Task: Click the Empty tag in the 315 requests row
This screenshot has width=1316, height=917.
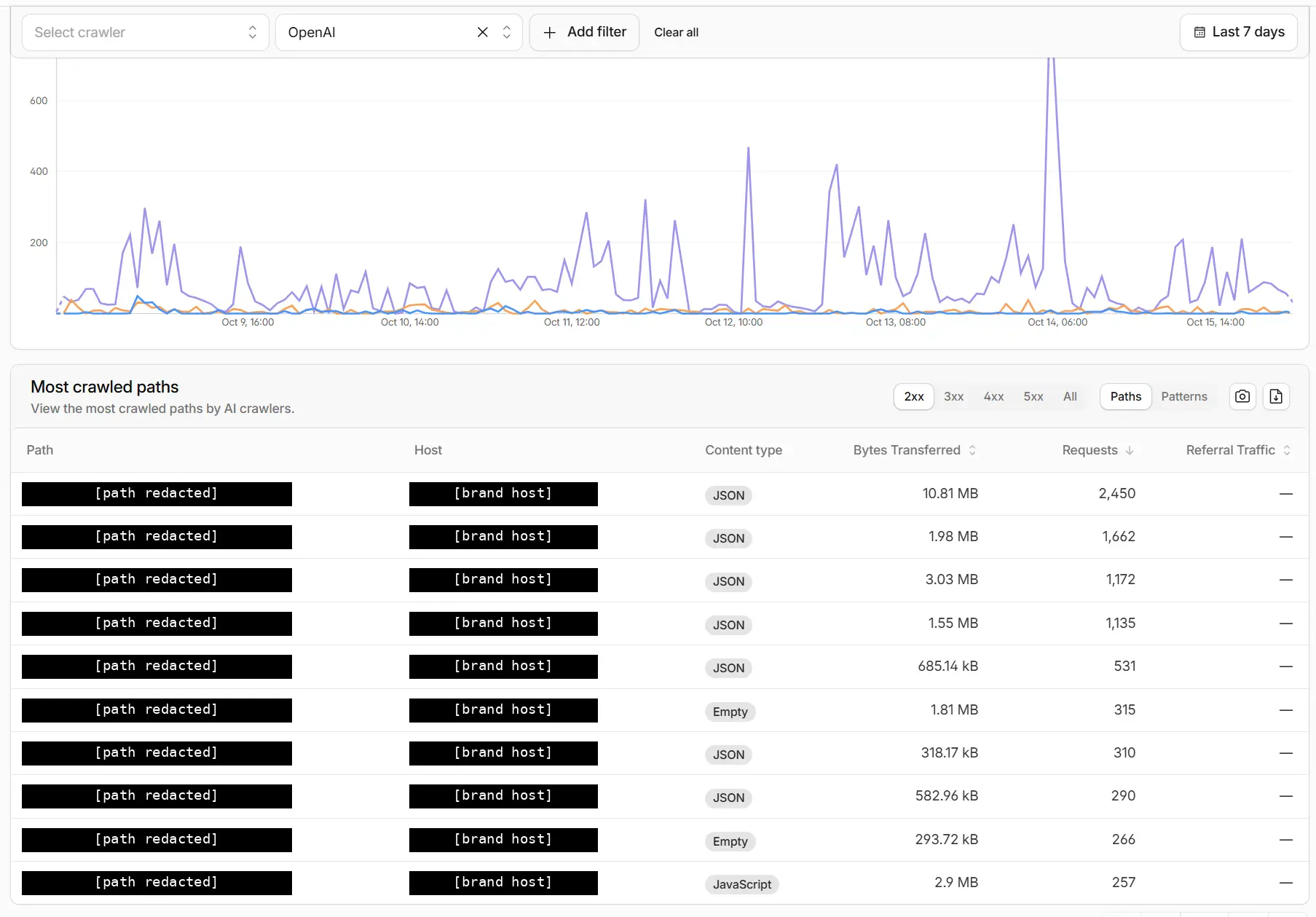Action: (x=730, y=712)
